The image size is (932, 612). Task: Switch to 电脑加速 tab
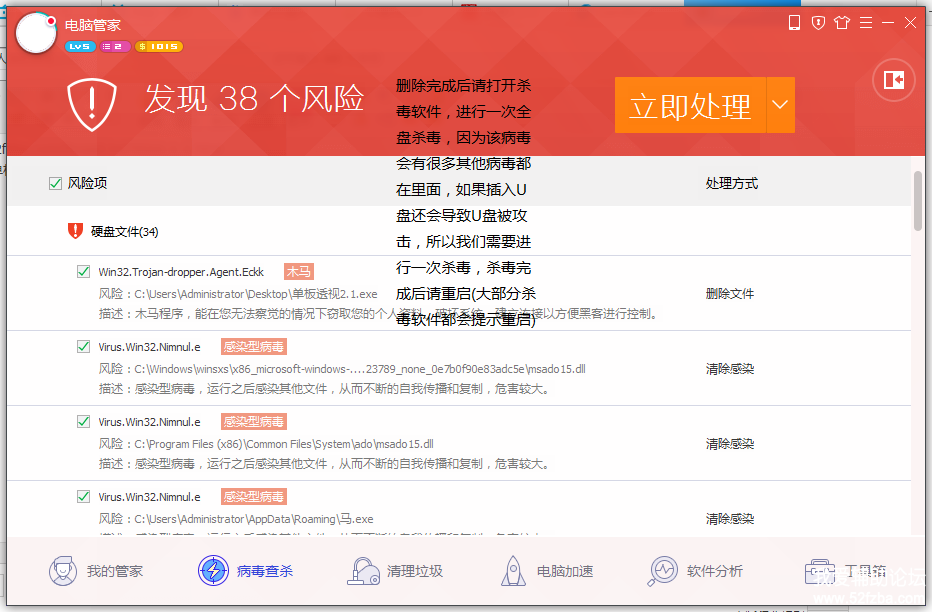(547, 571)
